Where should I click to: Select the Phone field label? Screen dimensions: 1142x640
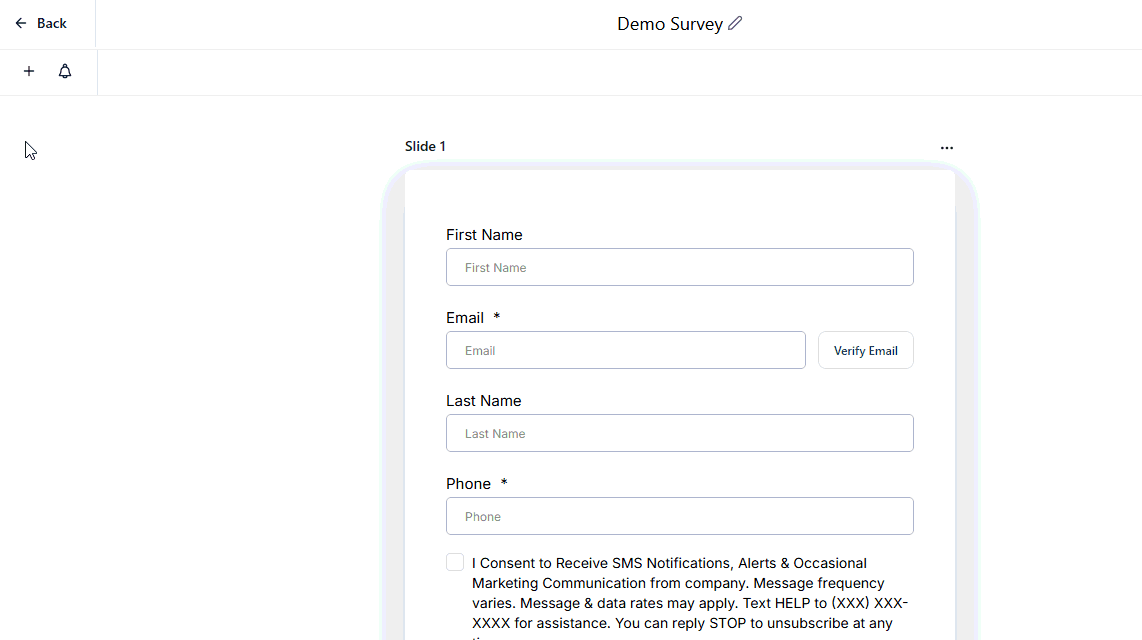pos(468,483)
